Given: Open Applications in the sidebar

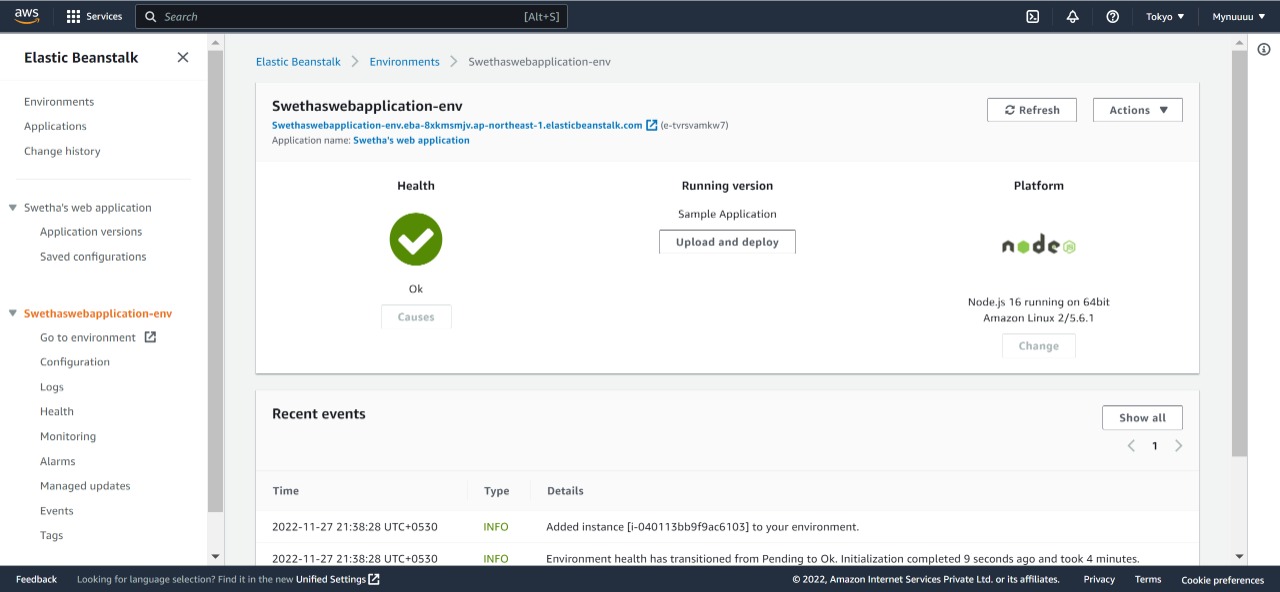Looking at the screenshot, I should tap(55, 126).
